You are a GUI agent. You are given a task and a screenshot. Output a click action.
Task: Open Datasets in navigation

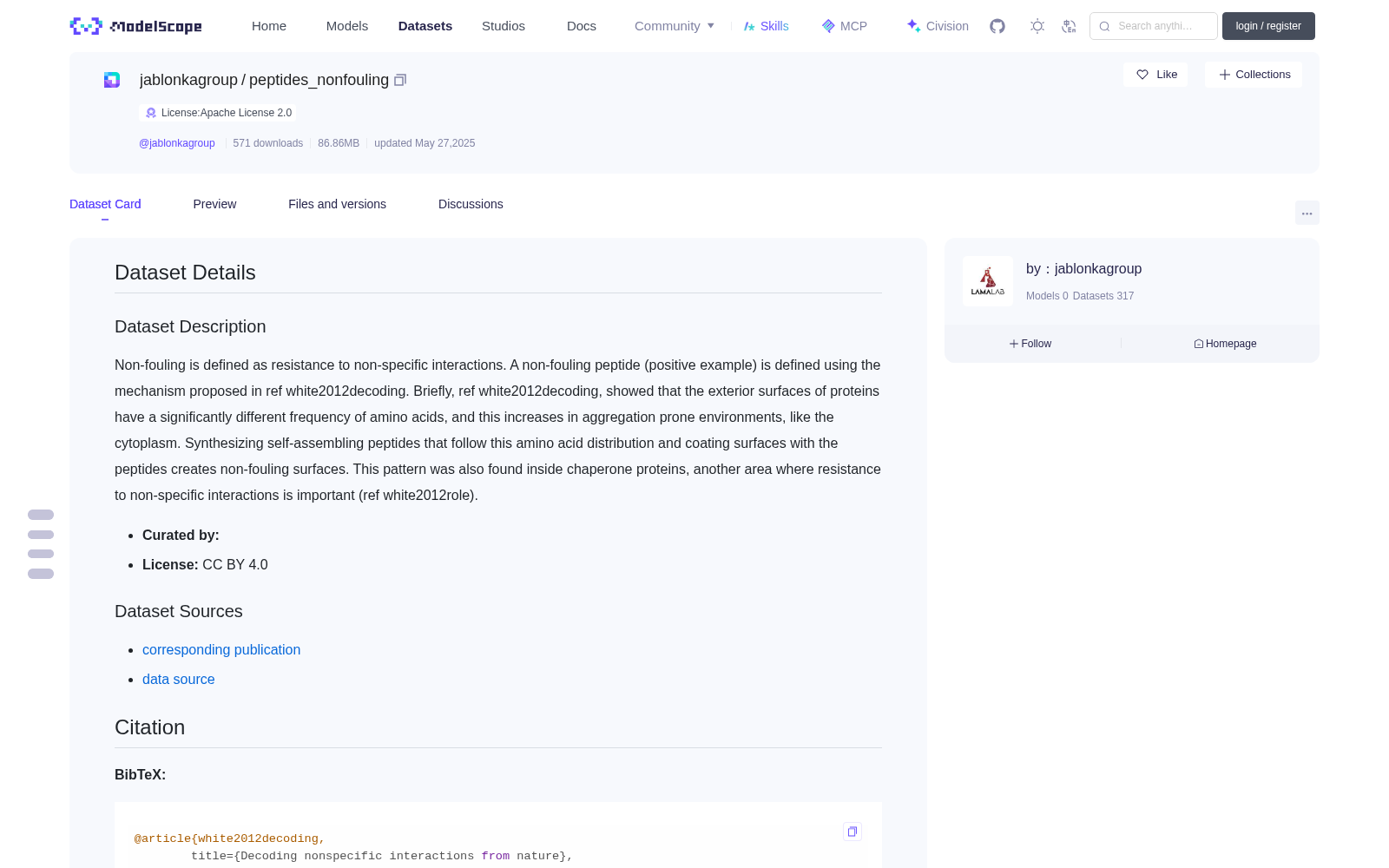pos(425,26)
